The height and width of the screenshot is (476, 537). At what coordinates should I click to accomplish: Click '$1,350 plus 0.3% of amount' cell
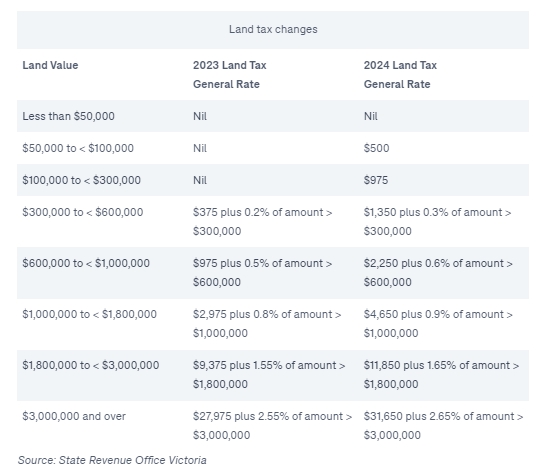[x=437, y=222]
